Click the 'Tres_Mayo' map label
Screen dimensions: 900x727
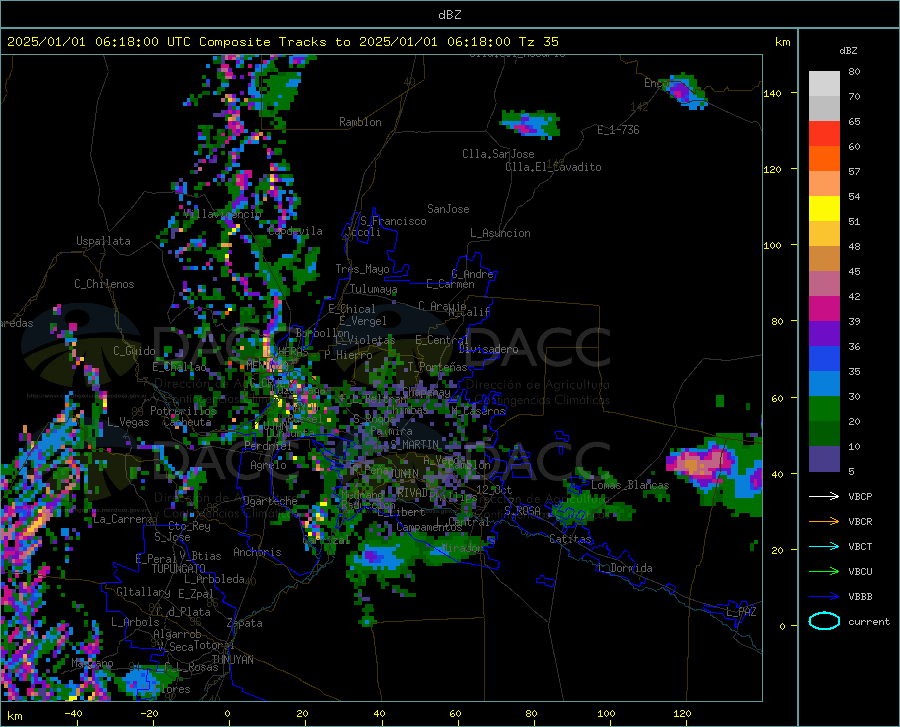click(x=362, y=269)
